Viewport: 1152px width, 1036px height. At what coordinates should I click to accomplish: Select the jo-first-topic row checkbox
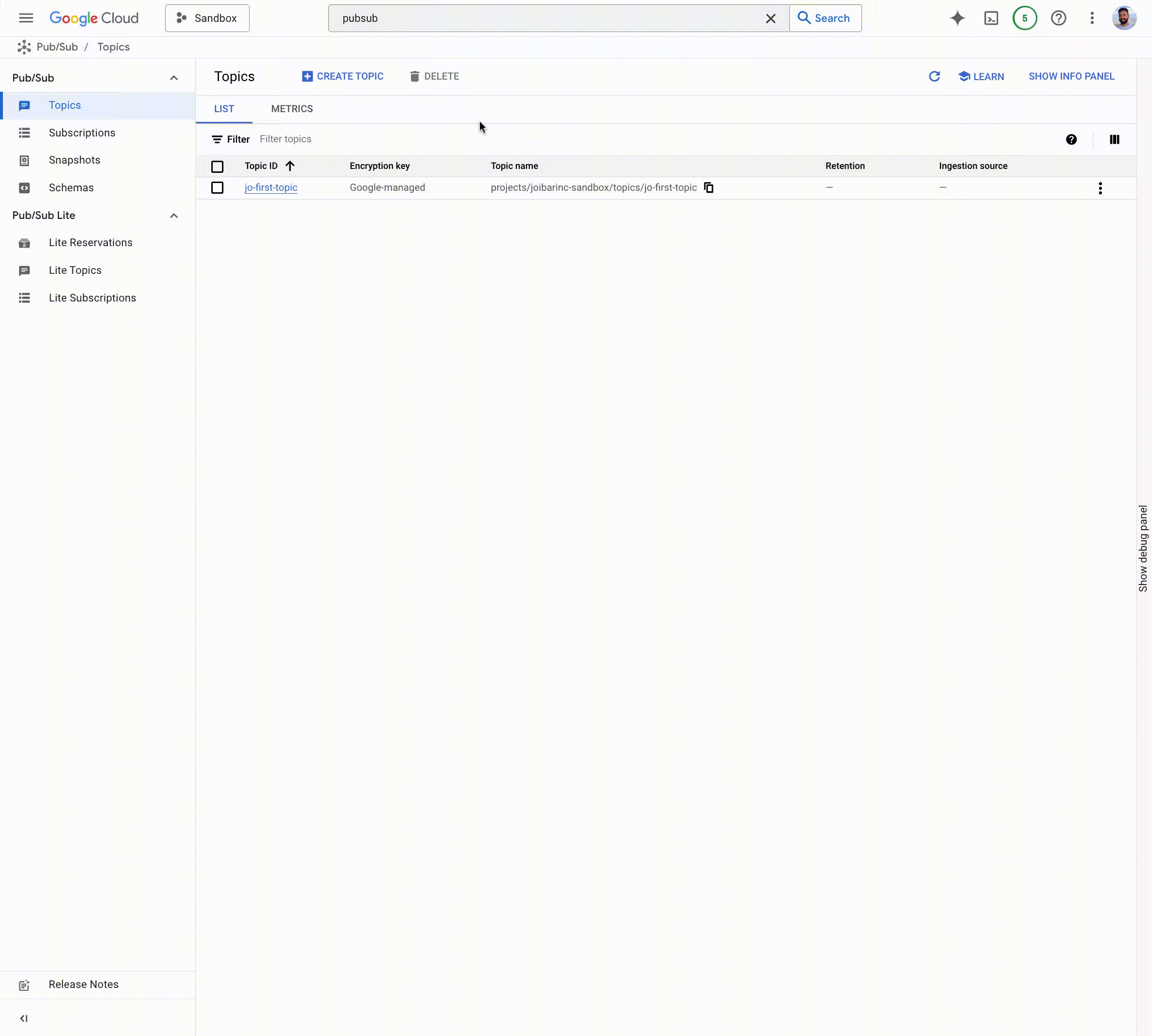coord(217,188)
